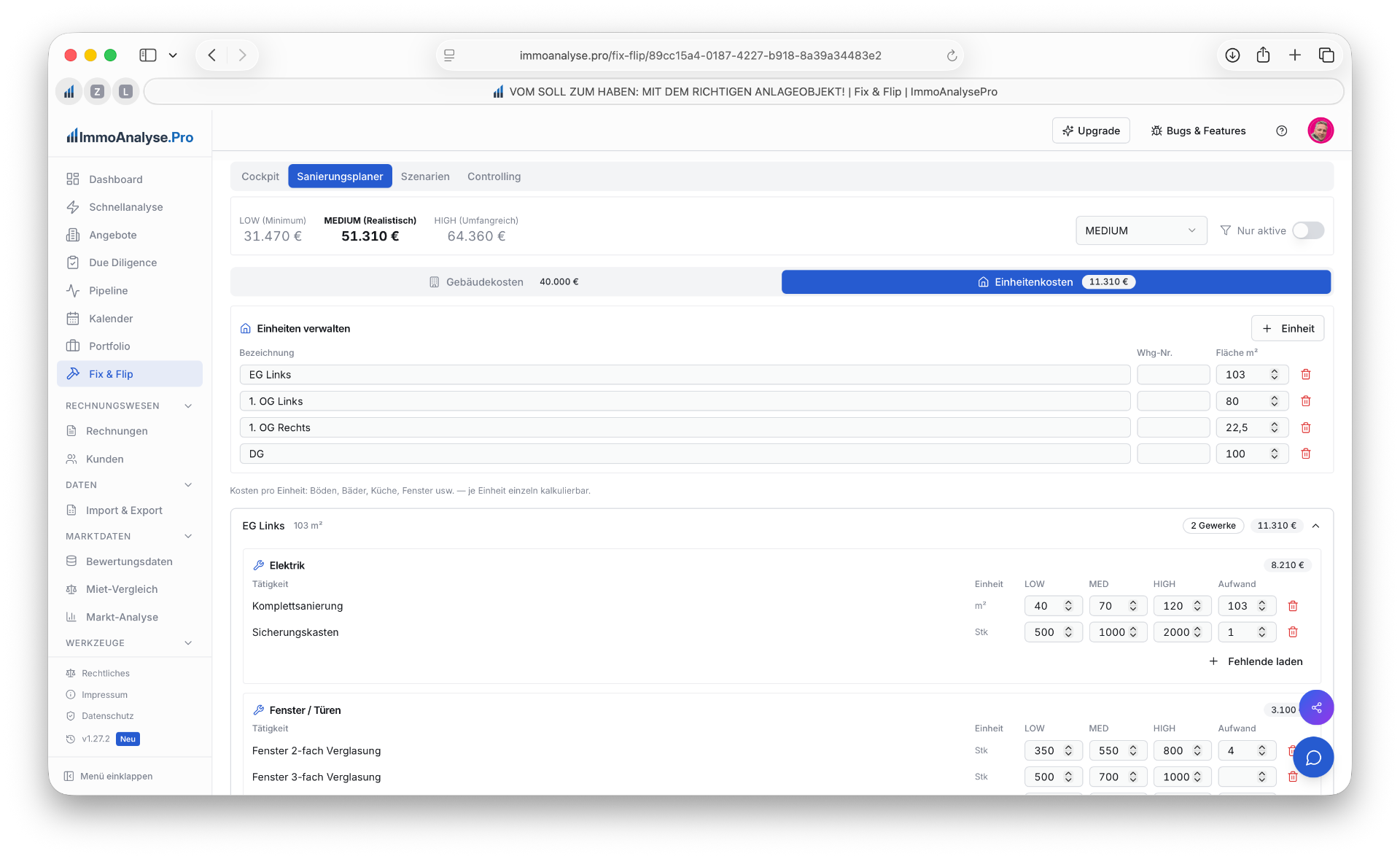Collapse the RECHNUNGSWESEN sidebar group
Screen dimensions: 1400x859
point(188,405)
